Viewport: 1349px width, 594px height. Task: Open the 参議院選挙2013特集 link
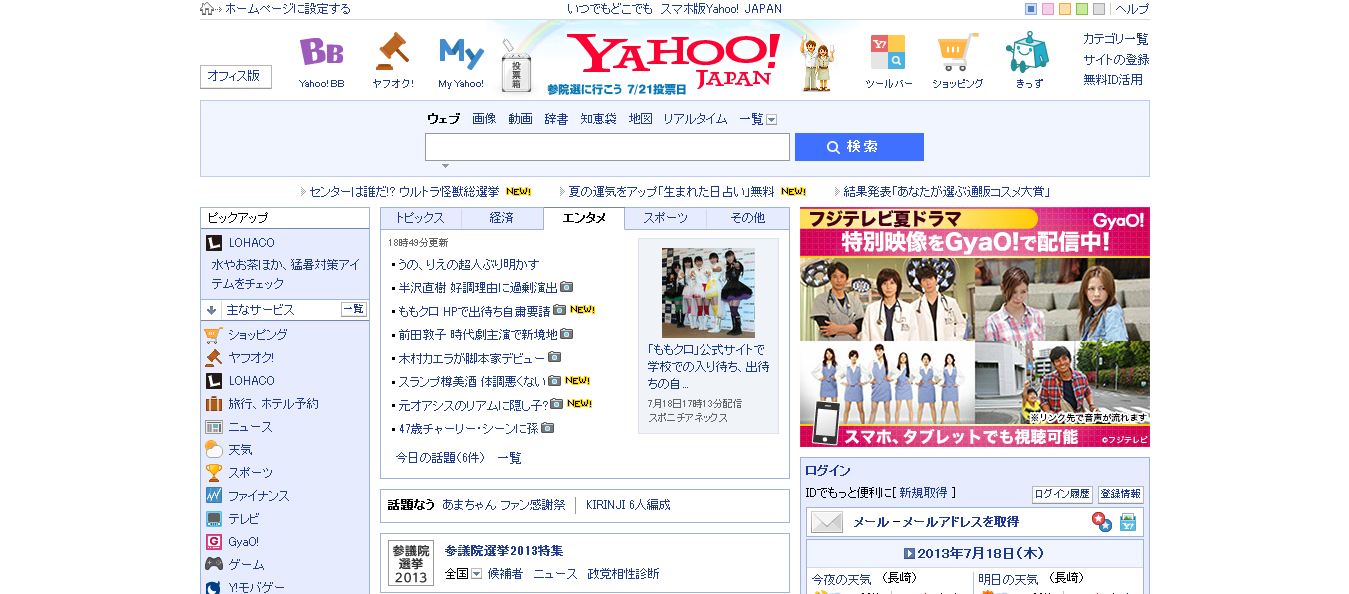tap(504, 551)
